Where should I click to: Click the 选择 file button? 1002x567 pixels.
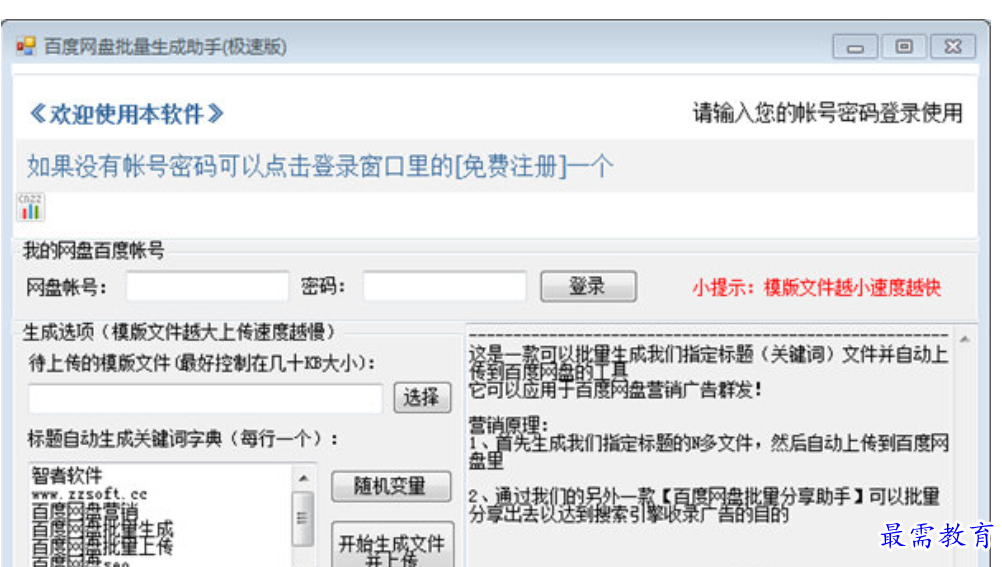point(422,398)
